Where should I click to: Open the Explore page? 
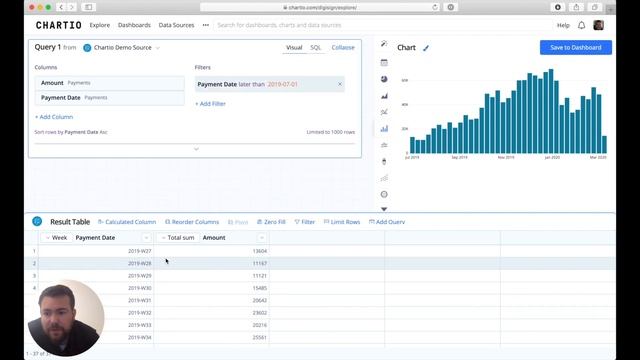[x=100, y=25]
